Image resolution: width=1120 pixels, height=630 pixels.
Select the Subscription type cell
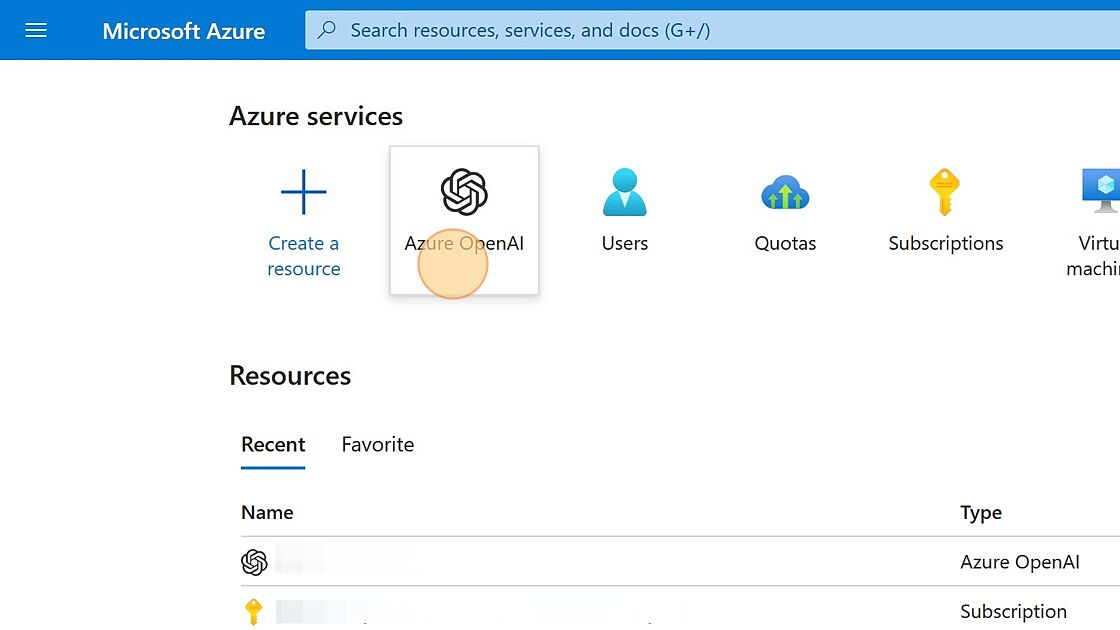coord(1014,612)
